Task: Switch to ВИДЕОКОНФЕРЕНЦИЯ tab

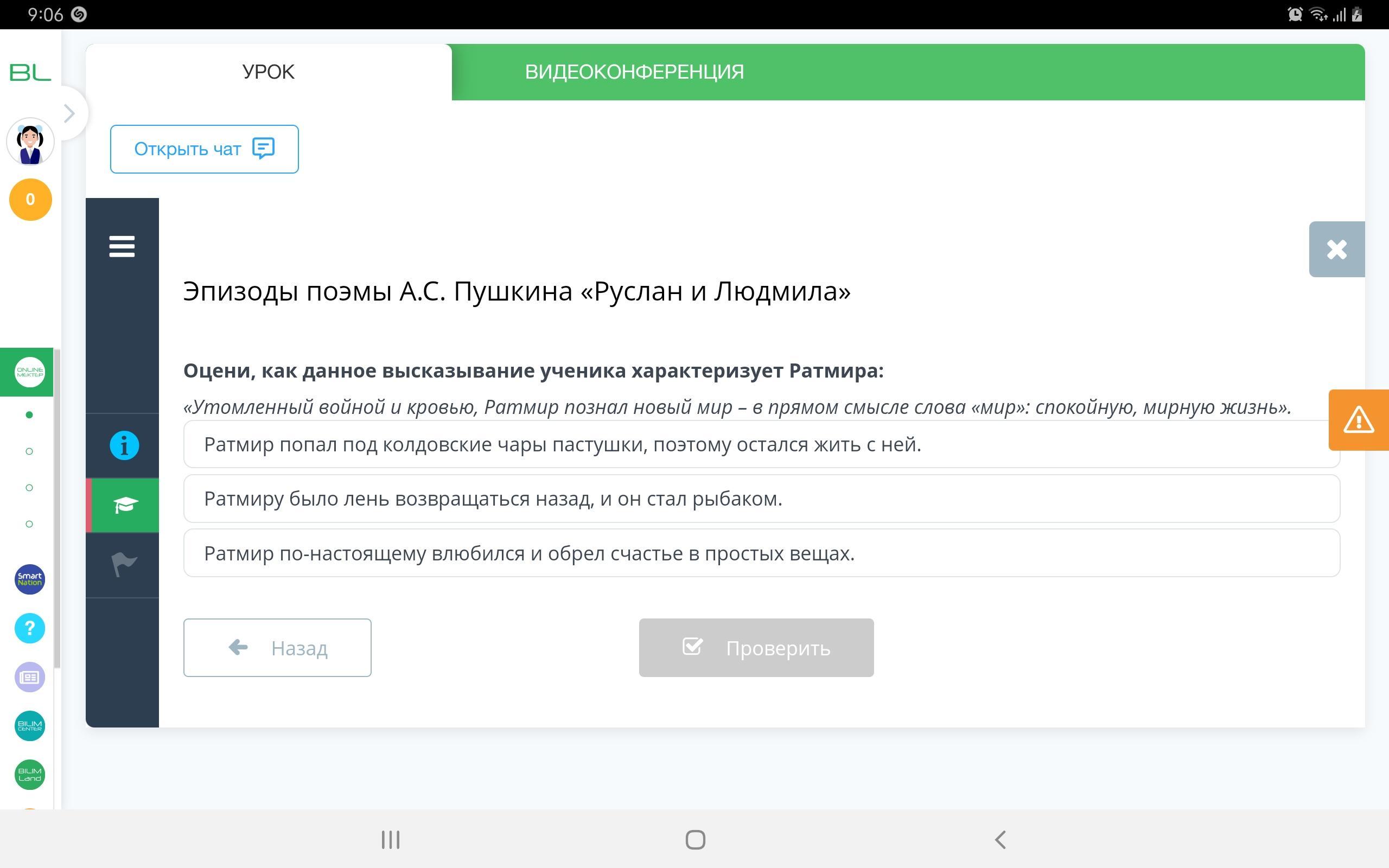Action: 634,72
